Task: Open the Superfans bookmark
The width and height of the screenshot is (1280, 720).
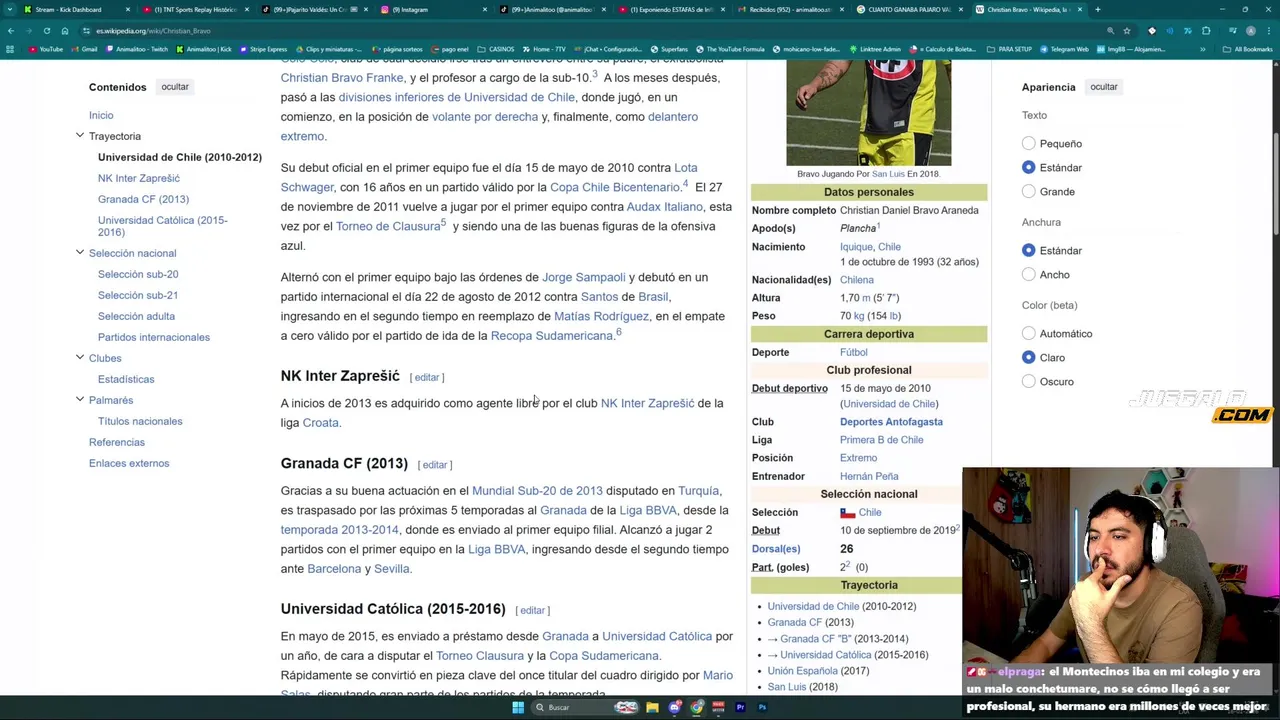Action: pos(669,49)
